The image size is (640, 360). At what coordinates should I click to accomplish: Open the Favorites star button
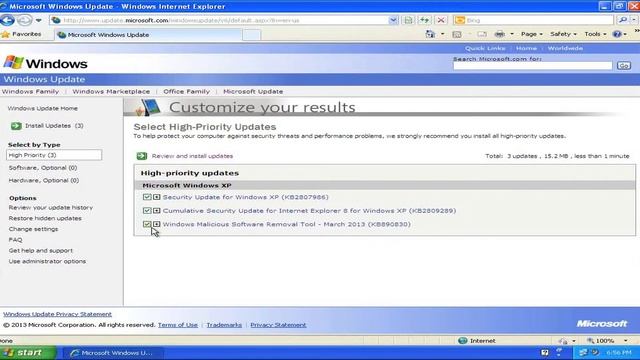21,34
